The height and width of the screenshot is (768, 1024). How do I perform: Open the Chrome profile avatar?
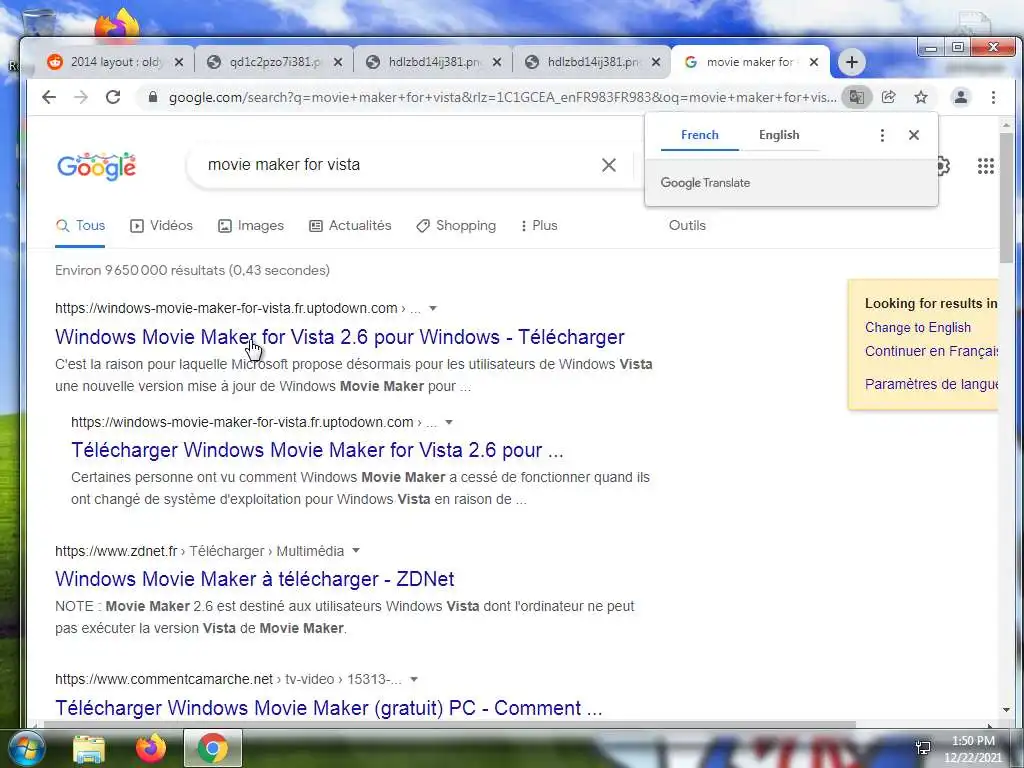(961, 97)
